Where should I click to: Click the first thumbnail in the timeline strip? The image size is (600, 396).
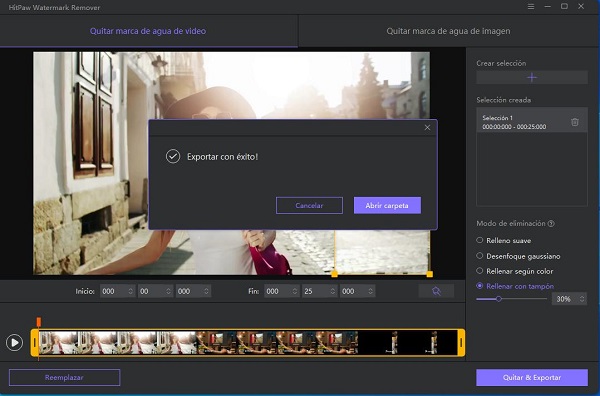click(59, 342)
